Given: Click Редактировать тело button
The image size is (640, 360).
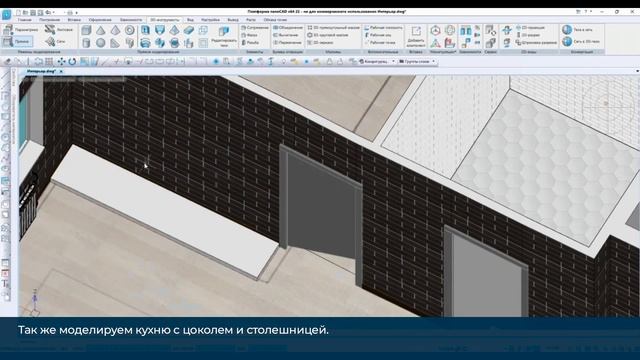Looking at the screenshot, I should tap(224, 36).
